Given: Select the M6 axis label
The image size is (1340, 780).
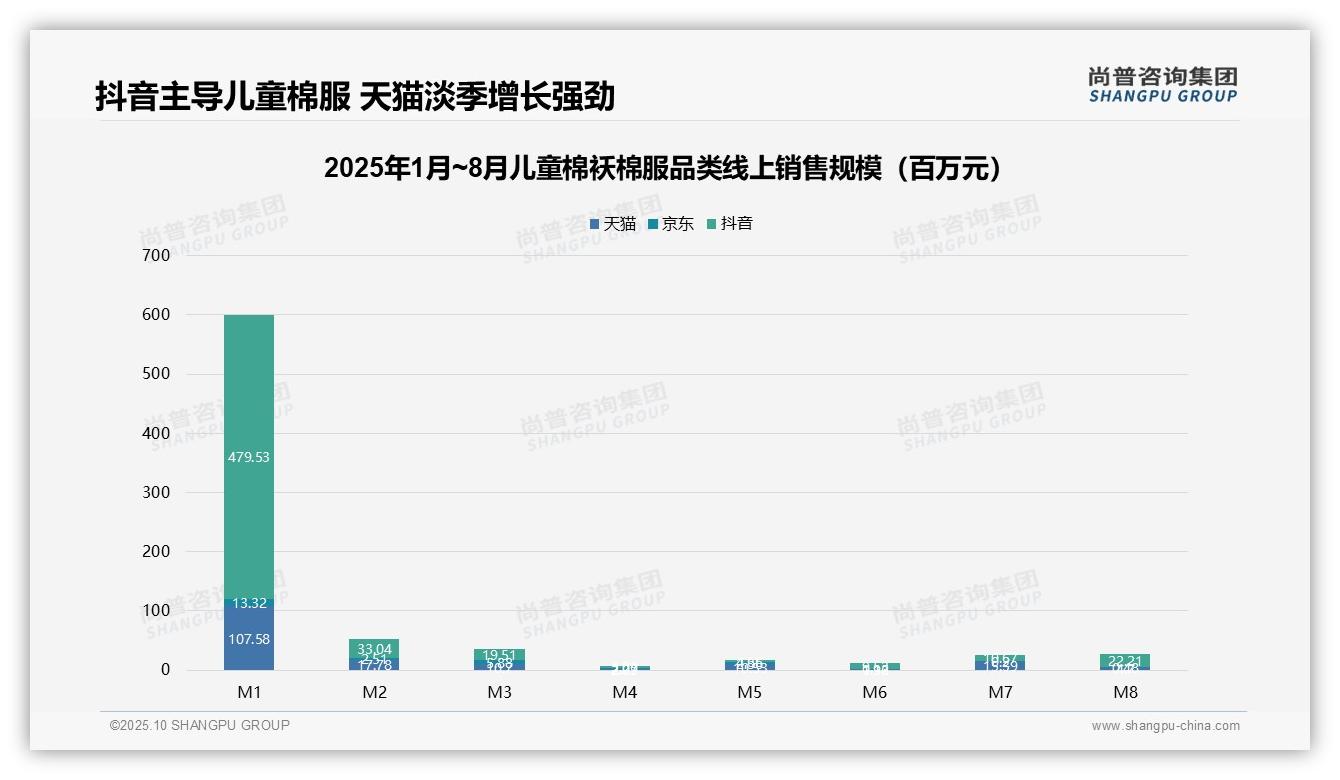Looking at the screenshot, I should [875, 691].
